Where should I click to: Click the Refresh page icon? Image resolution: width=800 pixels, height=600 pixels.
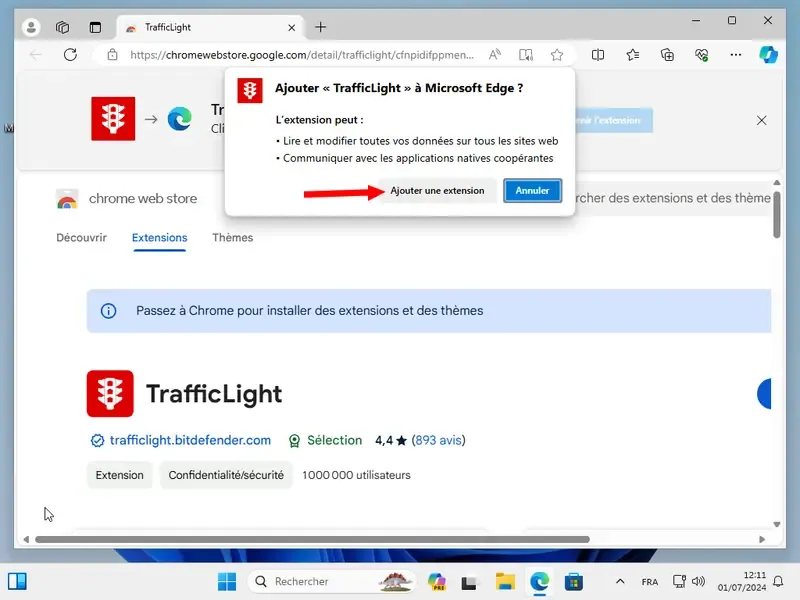tap(70, 55)
